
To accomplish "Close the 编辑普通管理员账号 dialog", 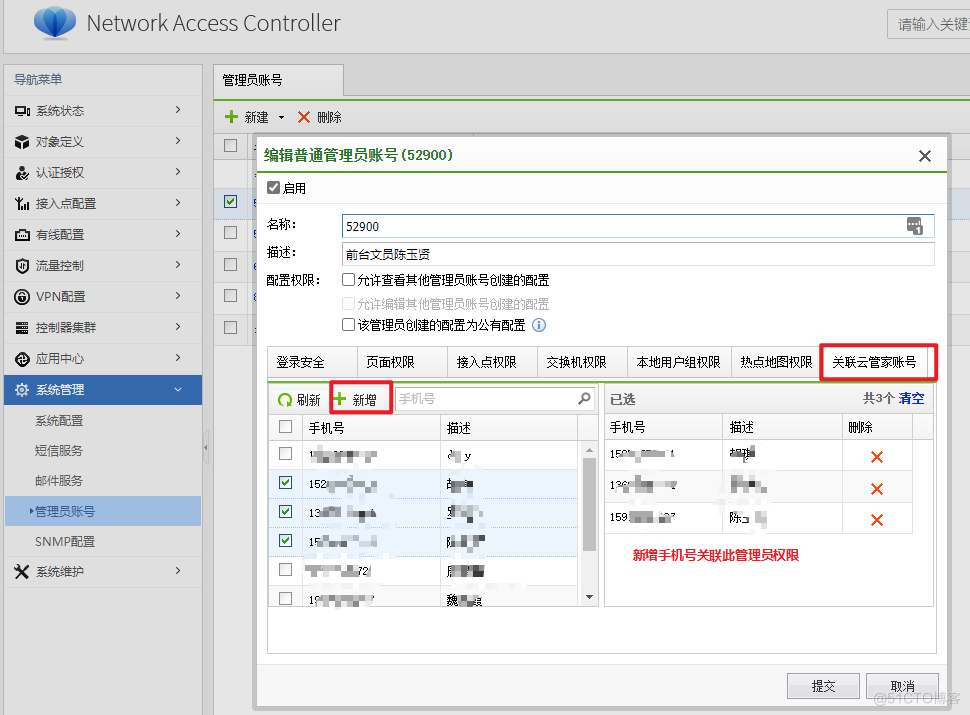I will pos(925,156).
